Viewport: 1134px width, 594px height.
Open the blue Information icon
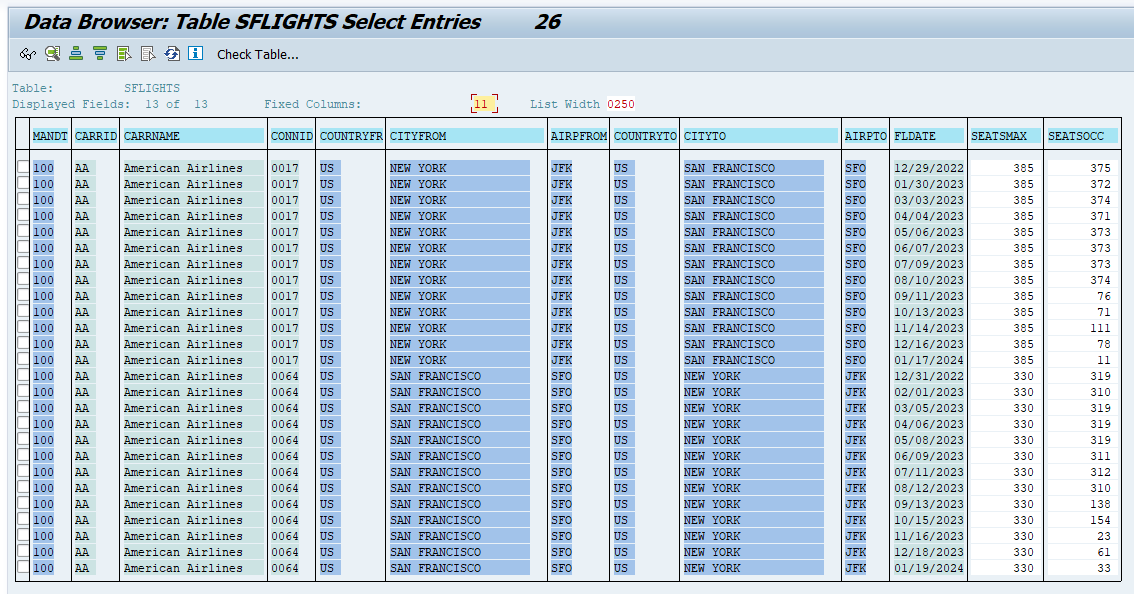[x=195, y=54]
